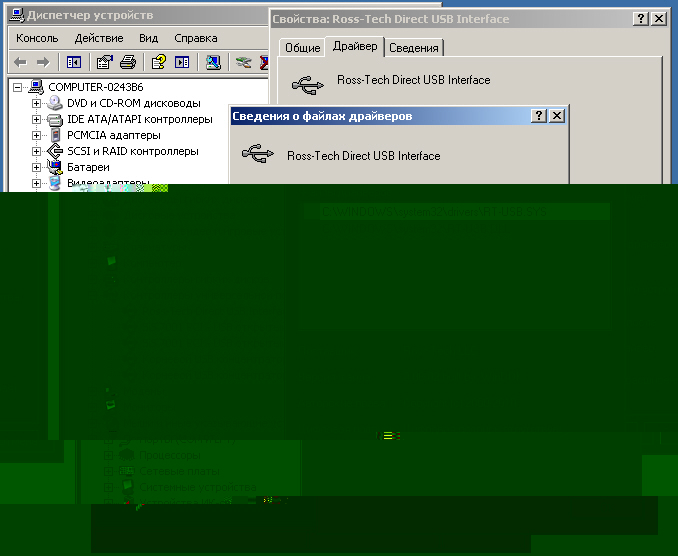Select the PCMCIA адаптеры label

pos(114,135)
